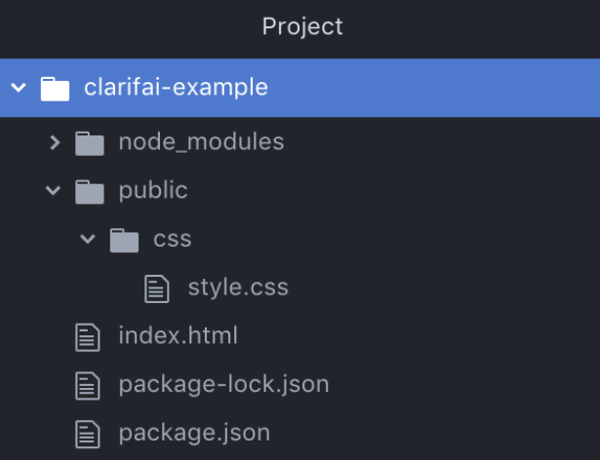Click the css folder icon
This screenshot has width=600, height=460.
[124, 240]
